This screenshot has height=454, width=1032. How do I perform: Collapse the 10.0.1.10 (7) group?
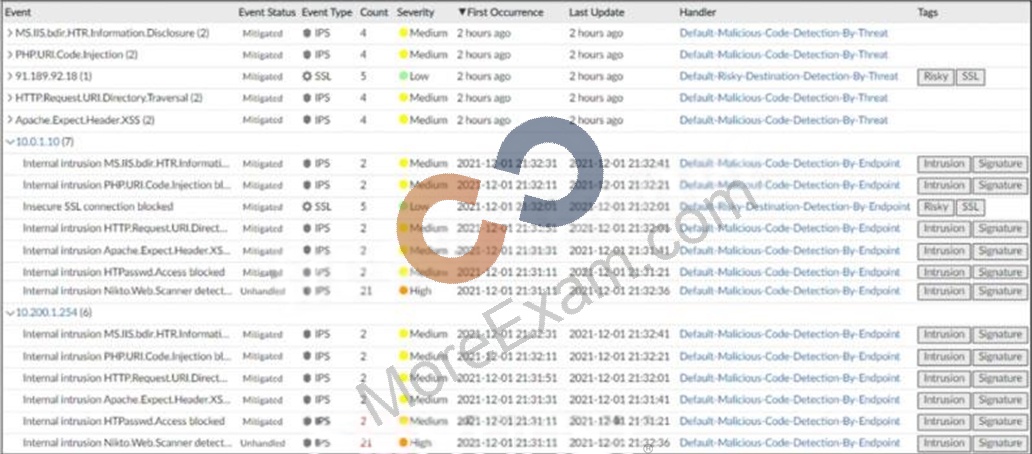pos(9,141)
